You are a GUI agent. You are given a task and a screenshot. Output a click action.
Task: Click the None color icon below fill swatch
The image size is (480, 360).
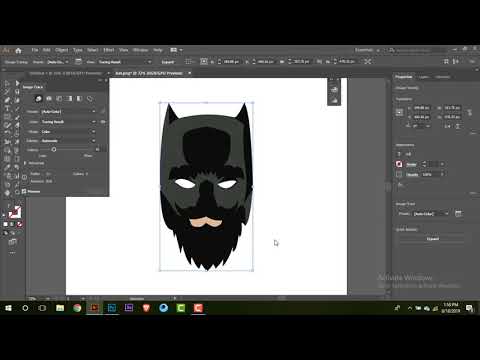[x=20, y=224]
